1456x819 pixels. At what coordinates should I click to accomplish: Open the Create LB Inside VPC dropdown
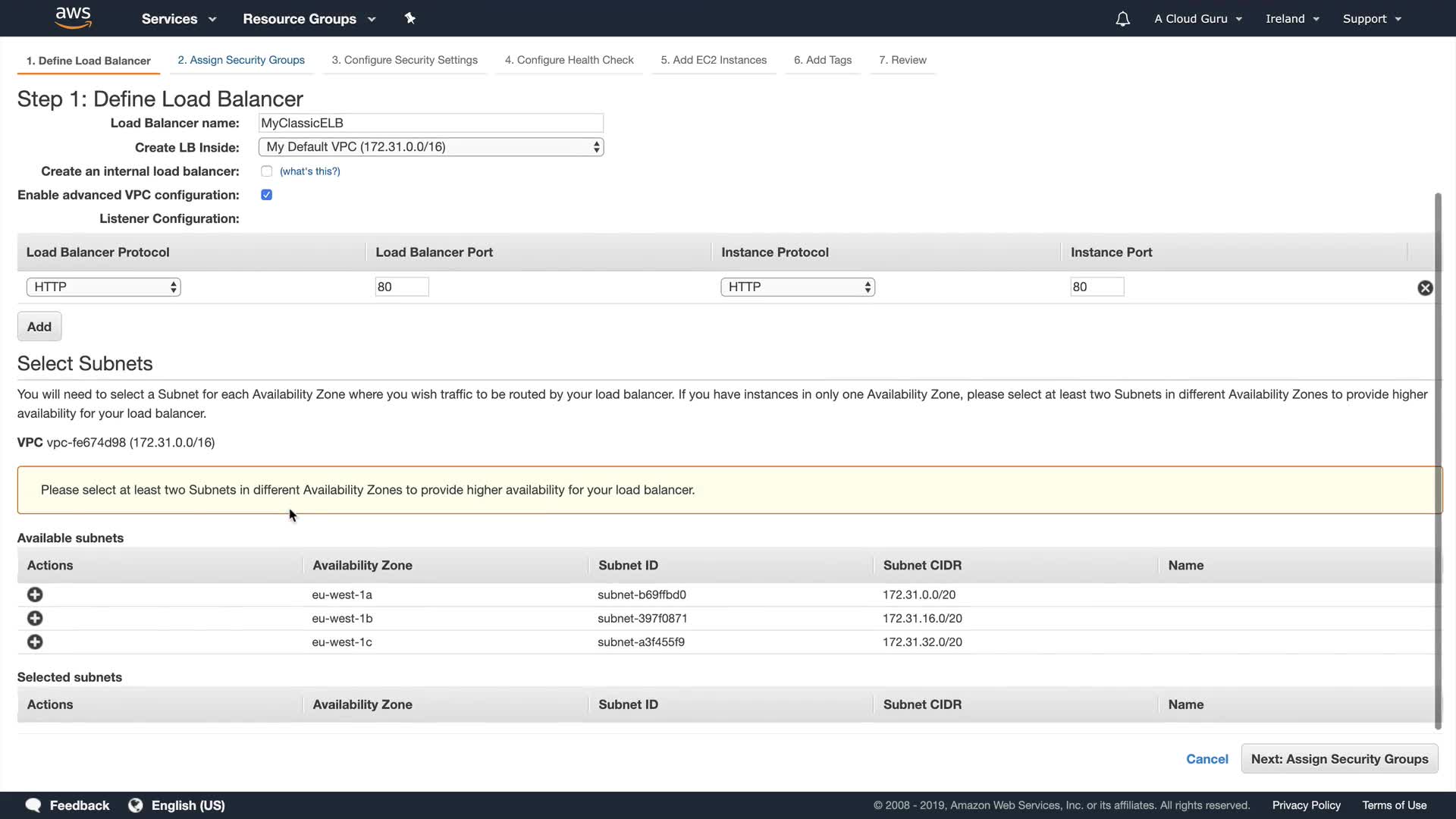coord(431,147)
